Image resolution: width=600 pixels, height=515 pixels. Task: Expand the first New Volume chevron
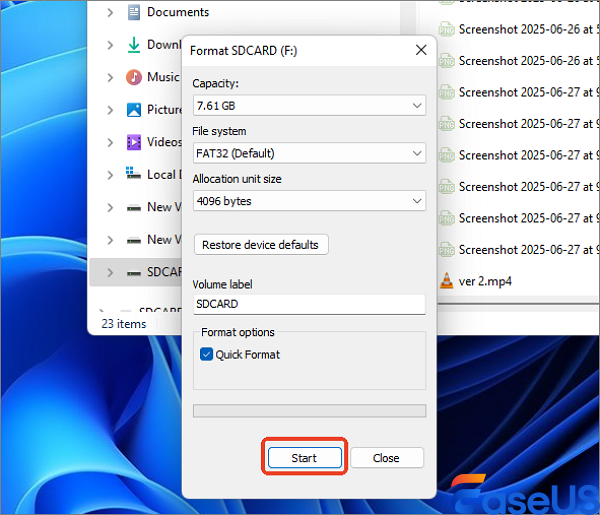(x=110, y=207)
